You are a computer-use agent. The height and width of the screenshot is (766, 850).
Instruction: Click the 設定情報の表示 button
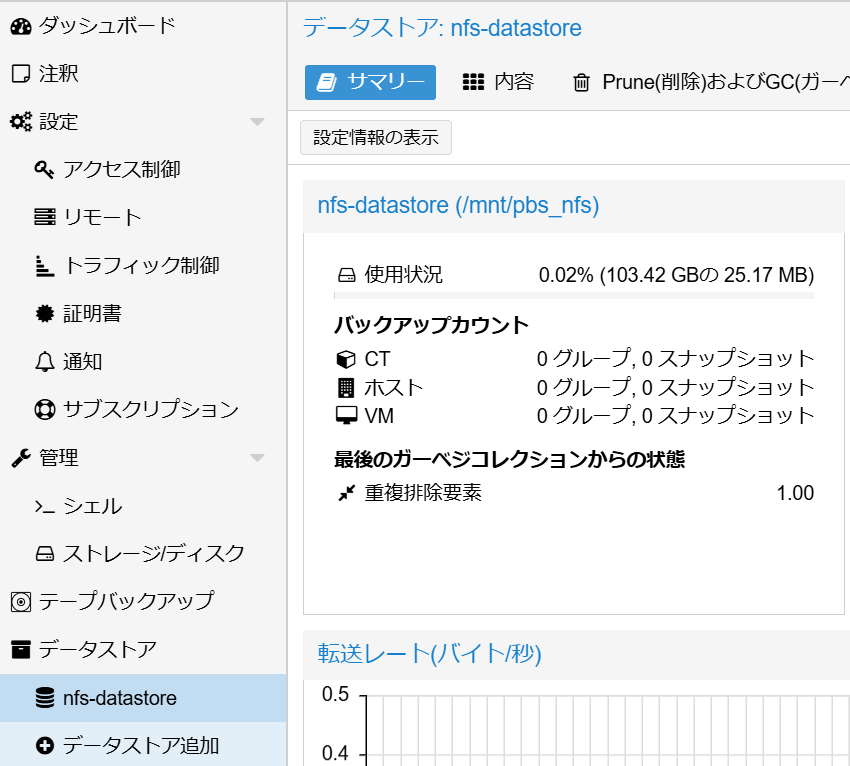point(376,138)
